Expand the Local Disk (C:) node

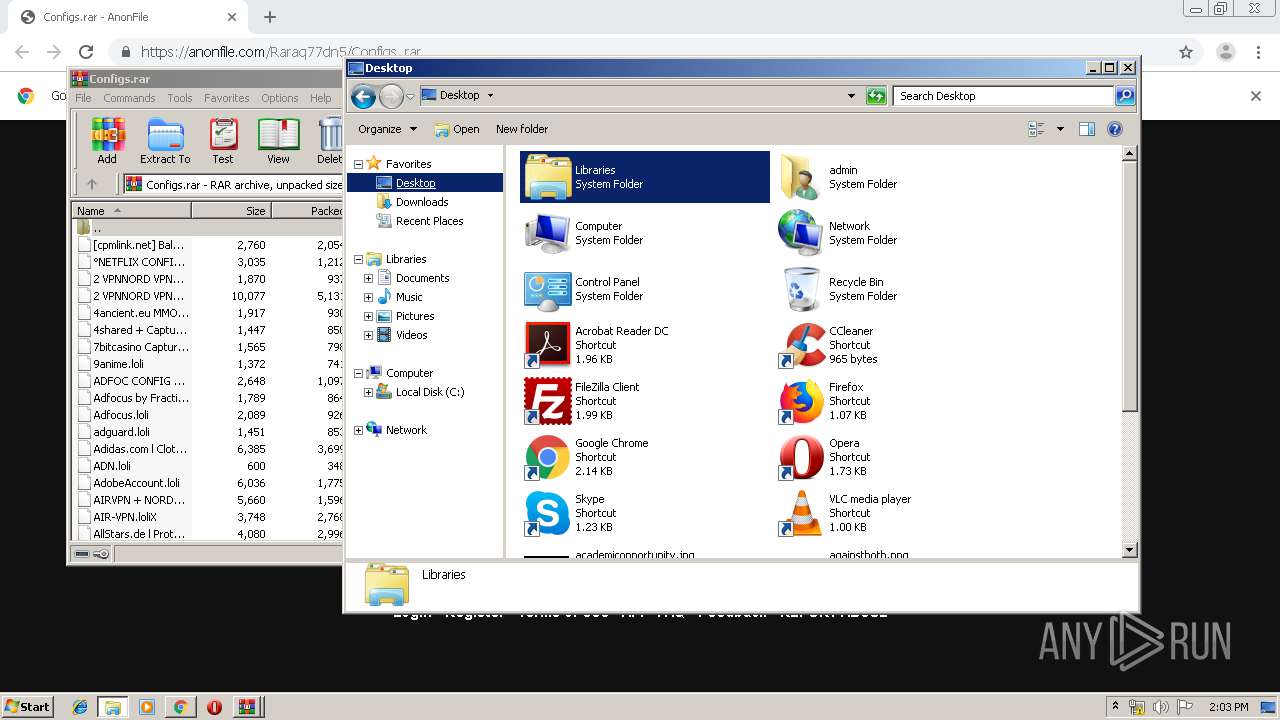[368, 392]
